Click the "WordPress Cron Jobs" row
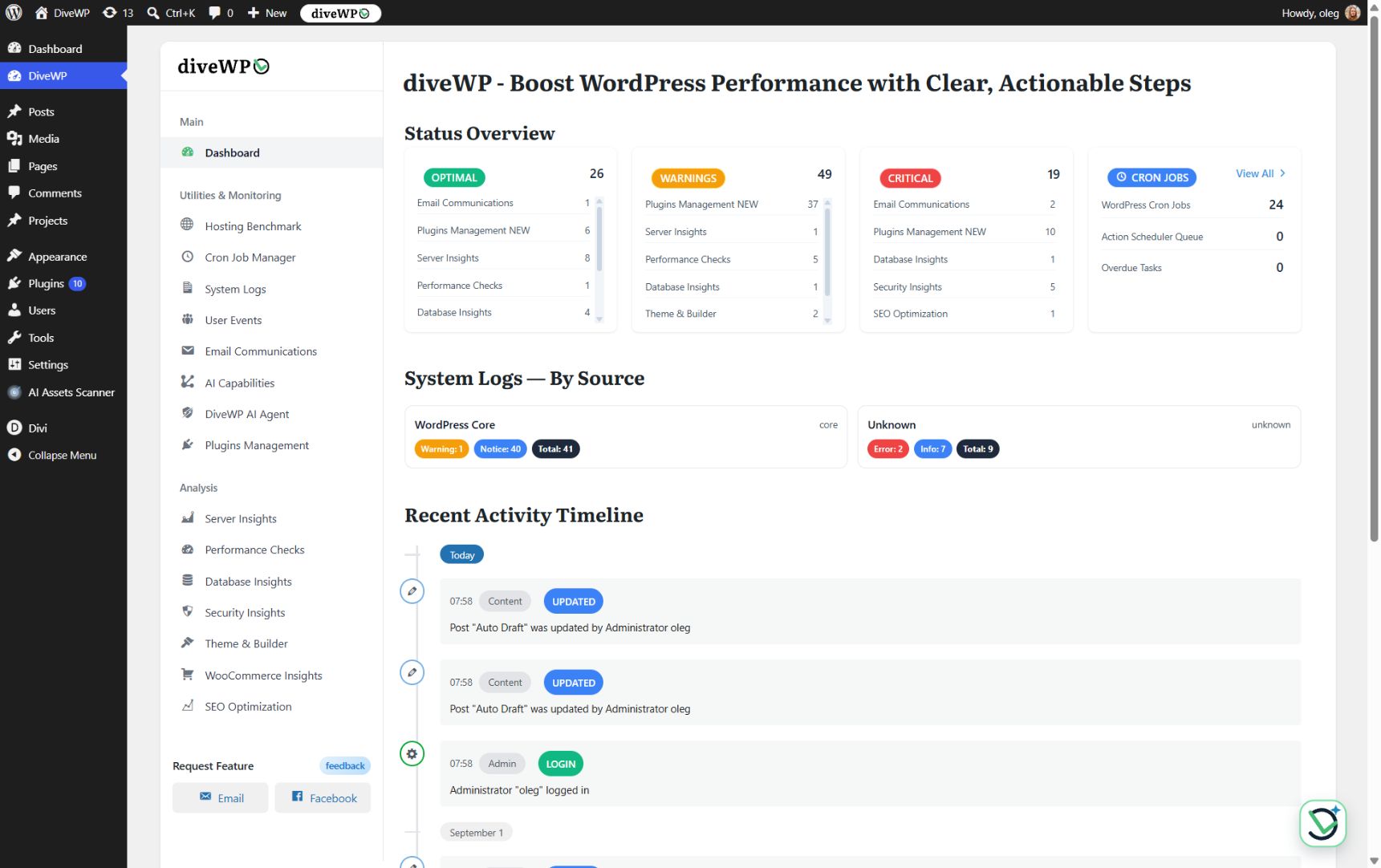 (1192, 205)
